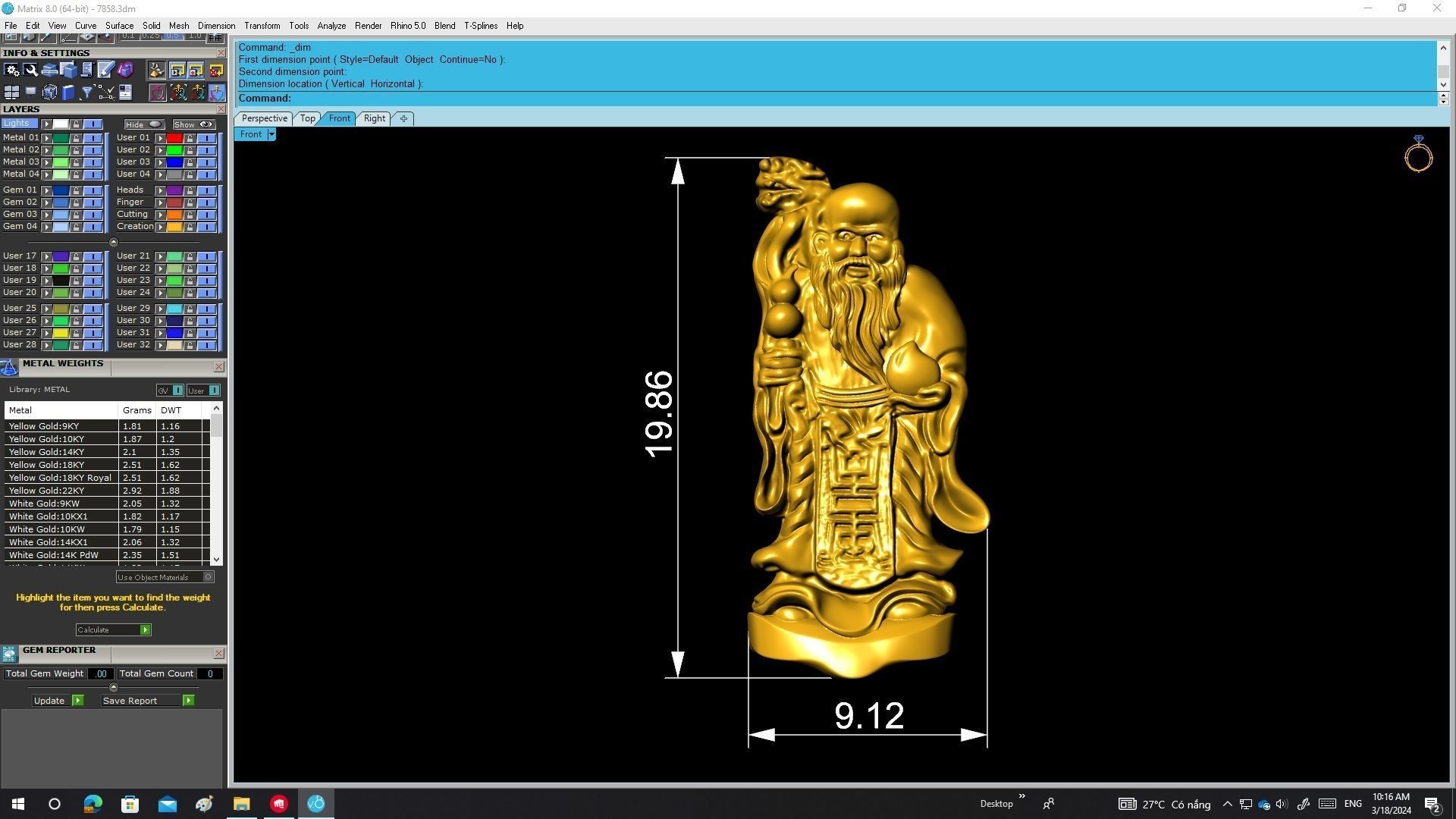Click the wrench settings icon

30,71
